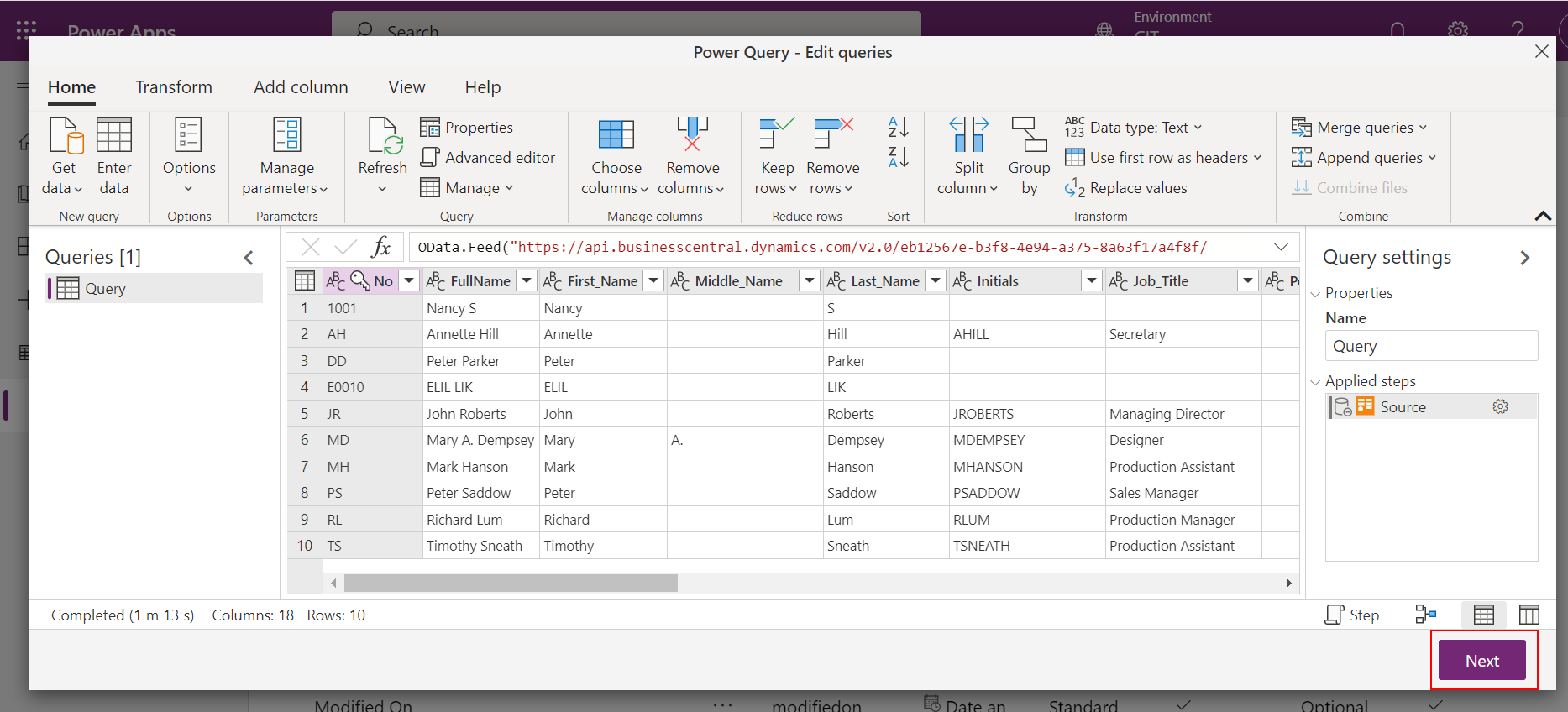1568x712 pixels.
Task: Switch to the View tab
Action: (406, 87)
